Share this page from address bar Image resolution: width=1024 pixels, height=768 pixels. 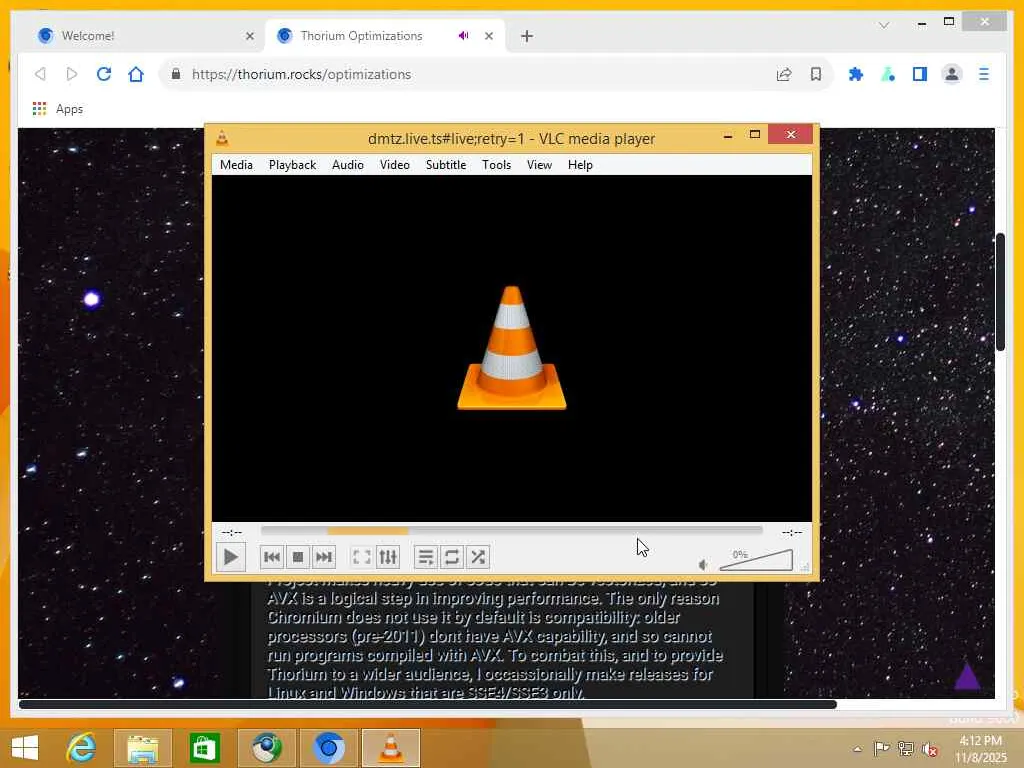coord(784,74)
